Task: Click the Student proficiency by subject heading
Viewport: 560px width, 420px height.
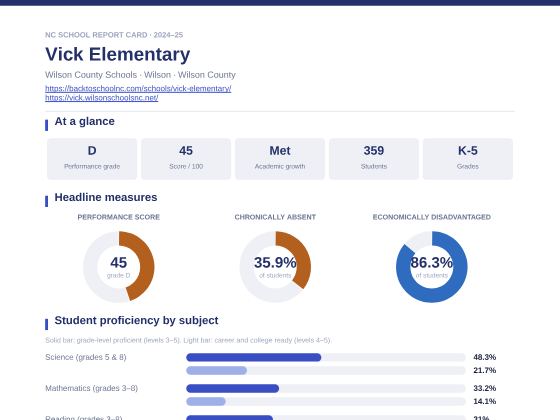Action: (136, 320)
